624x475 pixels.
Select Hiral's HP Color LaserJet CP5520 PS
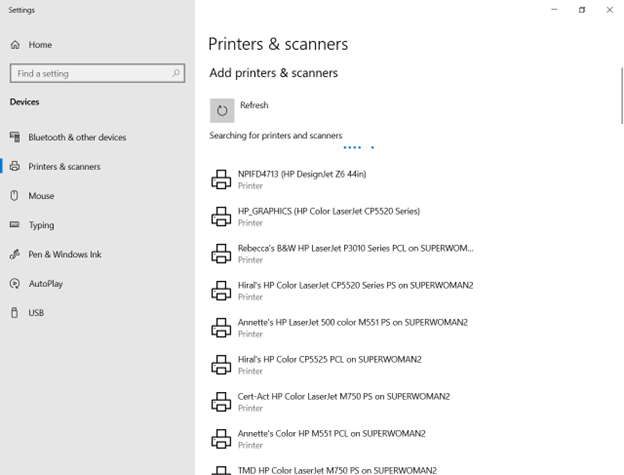click(x=342, y=290)
